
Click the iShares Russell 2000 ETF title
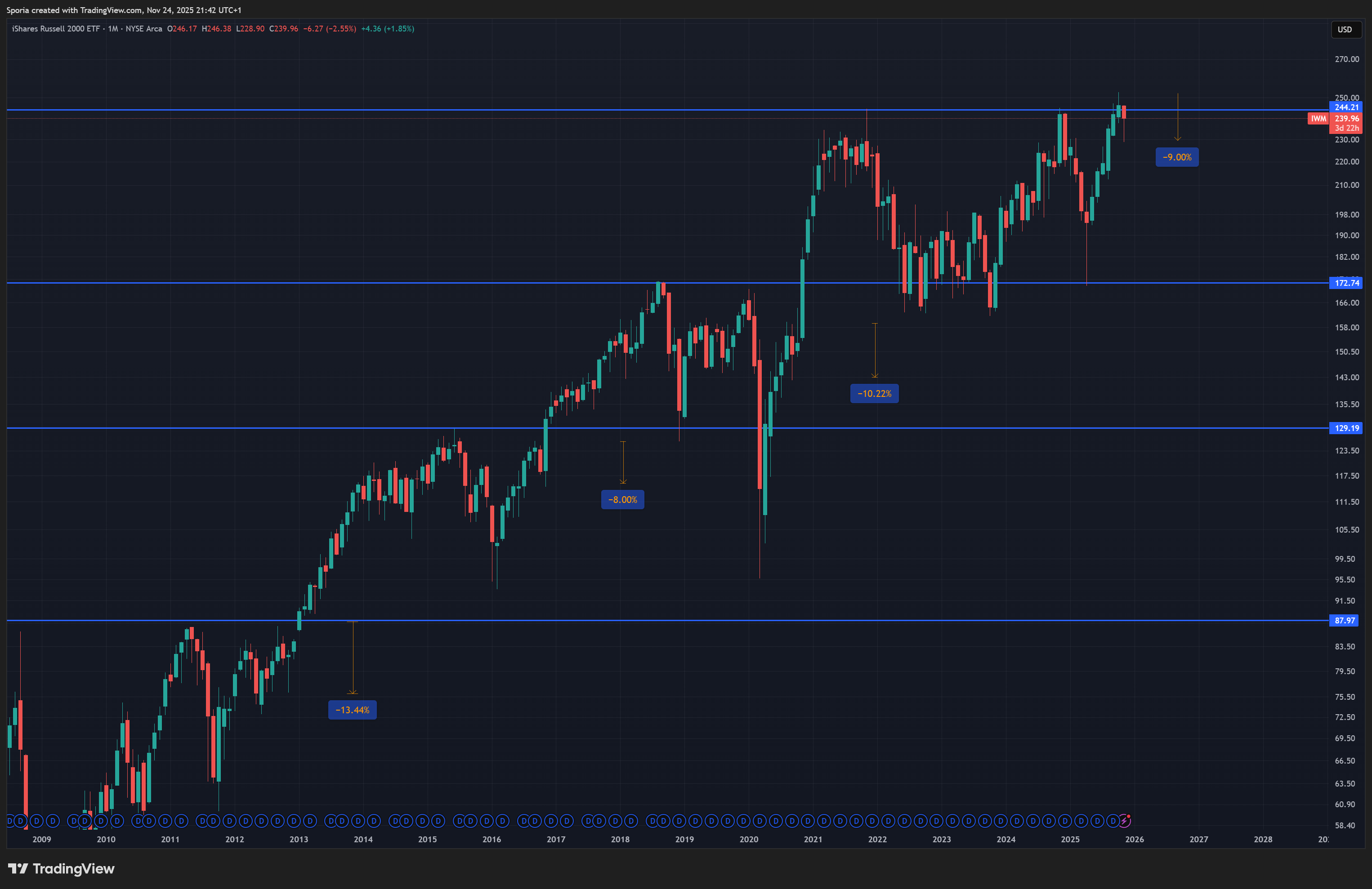point(56,29)
